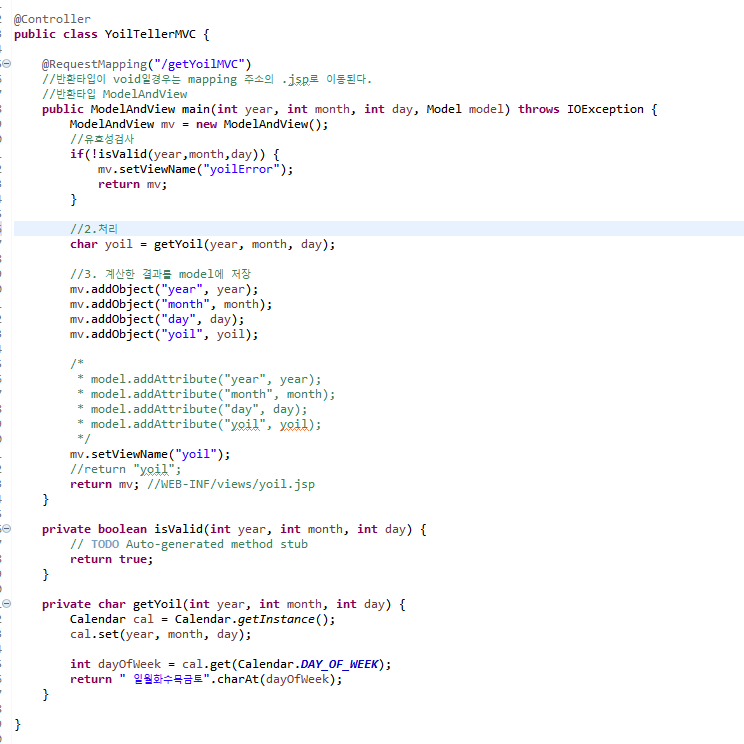
Task: Click IOException in the throws clause
Action: [x=605, y=109]
